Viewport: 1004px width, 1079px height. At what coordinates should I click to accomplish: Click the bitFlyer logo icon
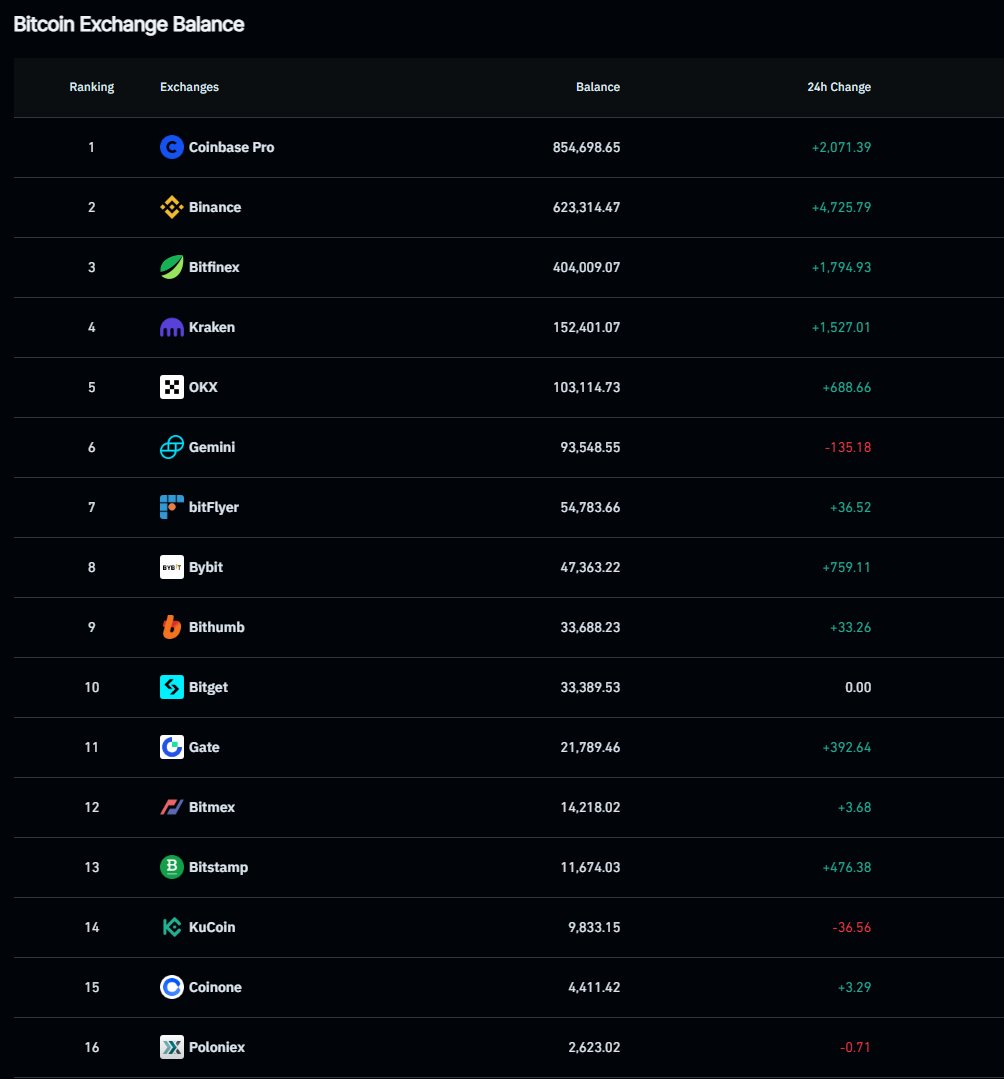pyautogui.click(x=171, y=507)
